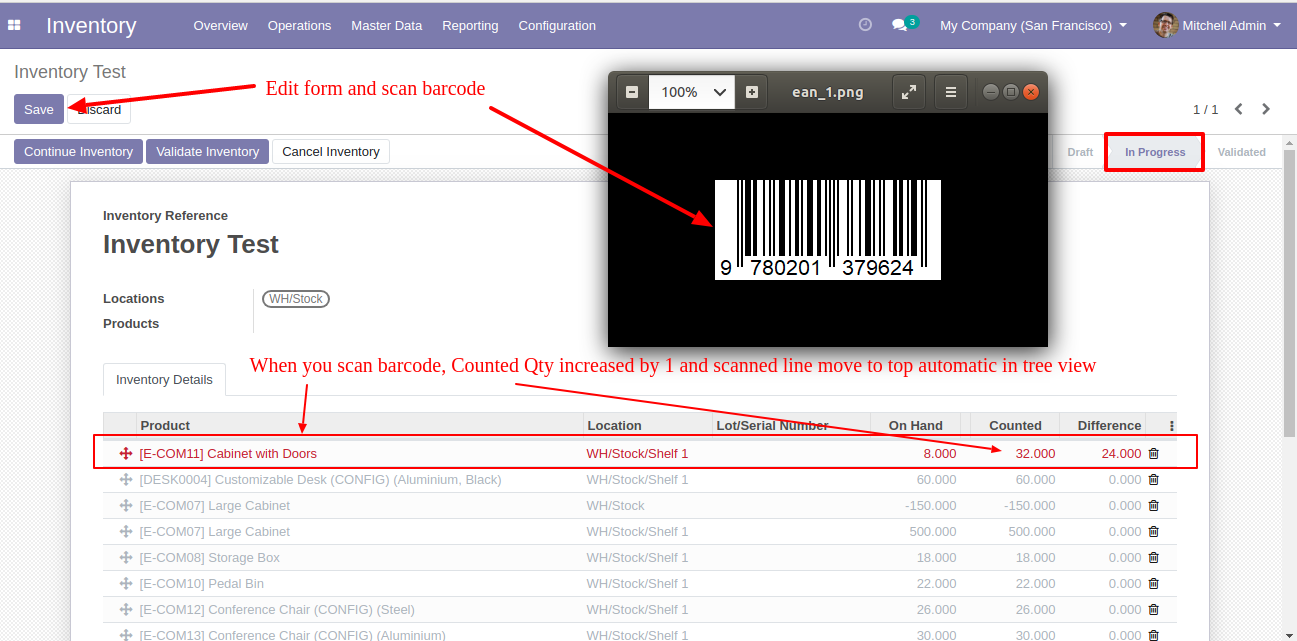Go to next record arrow
The width and height of the screenshot is (1297, 641).
(1266, 109)
